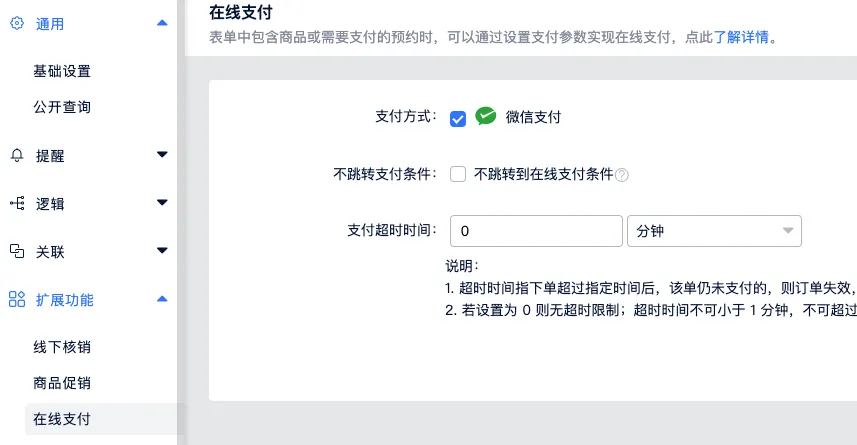Expand the 提醒 section arrow
Viewport: 857px width, 445px height.
pos(162,155)
